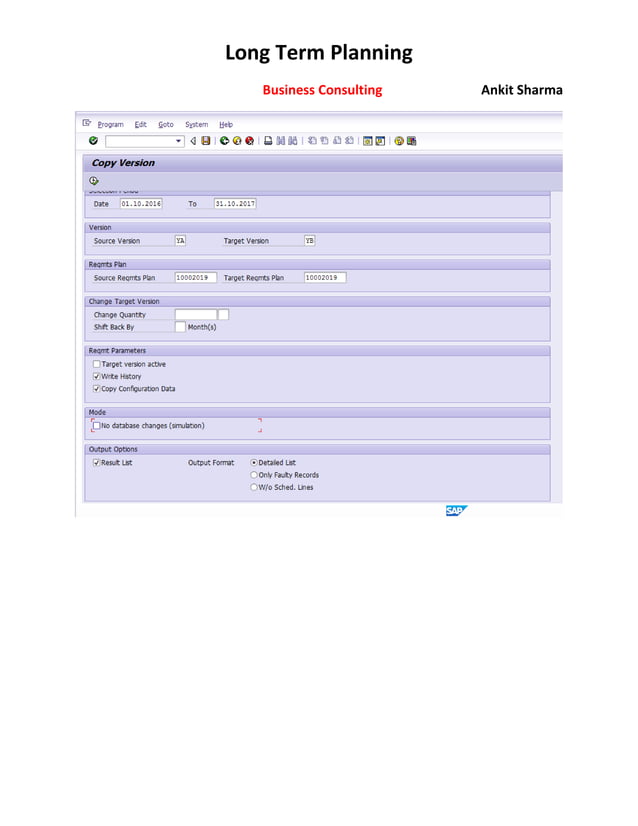
Task: Click the Create New Session icon
Action: pyautogui.click(x=368, y=141)
